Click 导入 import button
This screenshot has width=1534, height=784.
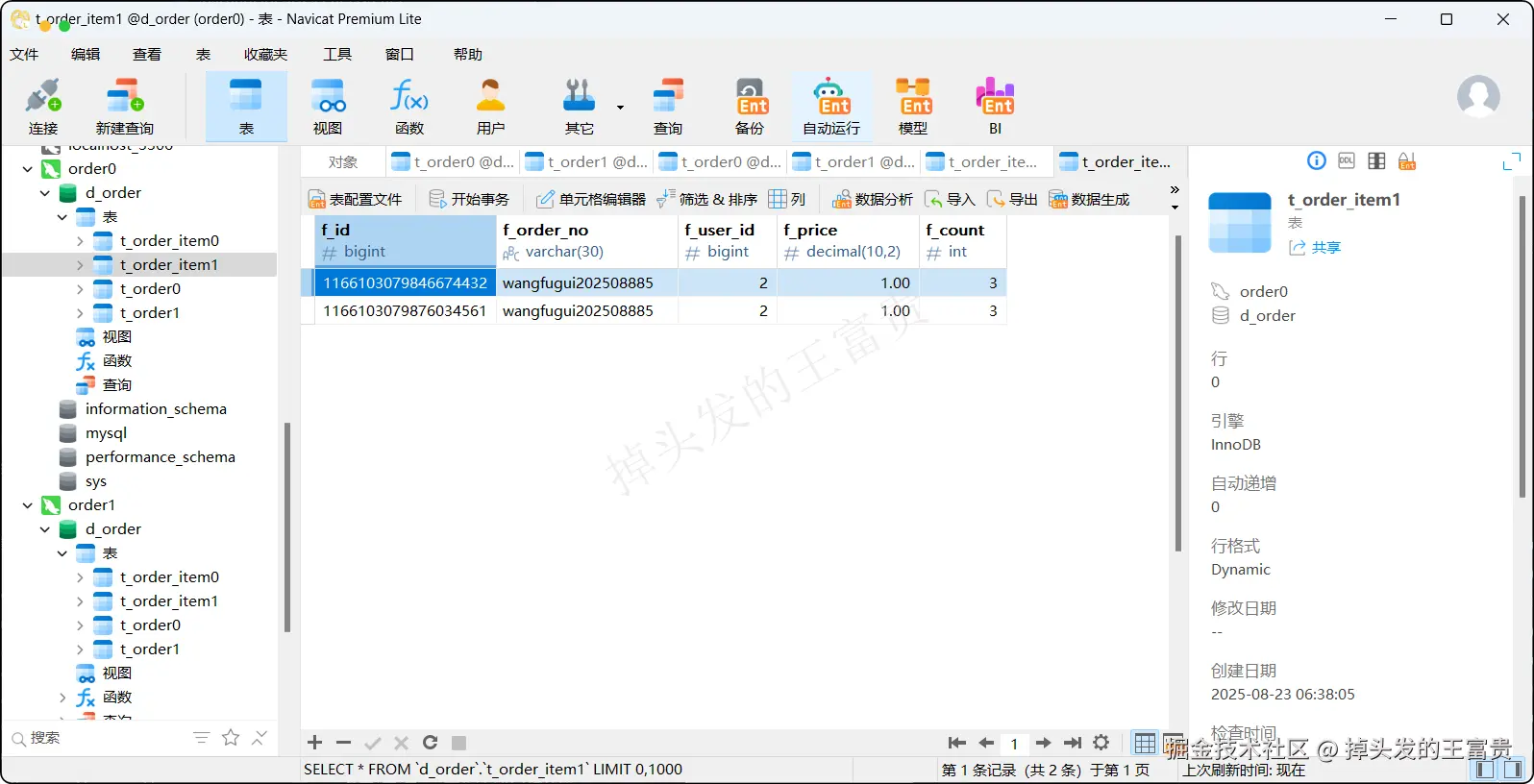(950, 199)
